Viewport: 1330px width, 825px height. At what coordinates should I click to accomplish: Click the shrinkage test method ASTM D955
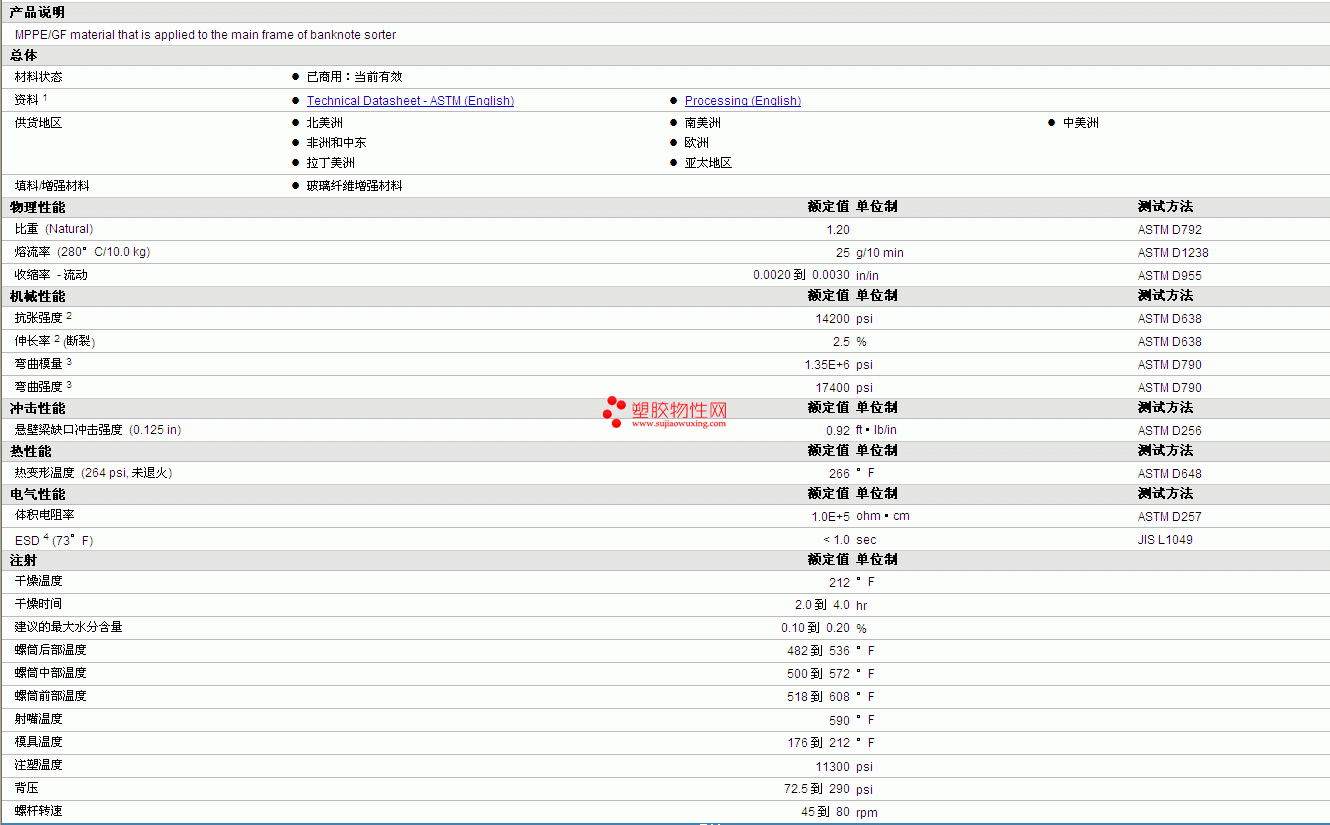click(1170, 276)
